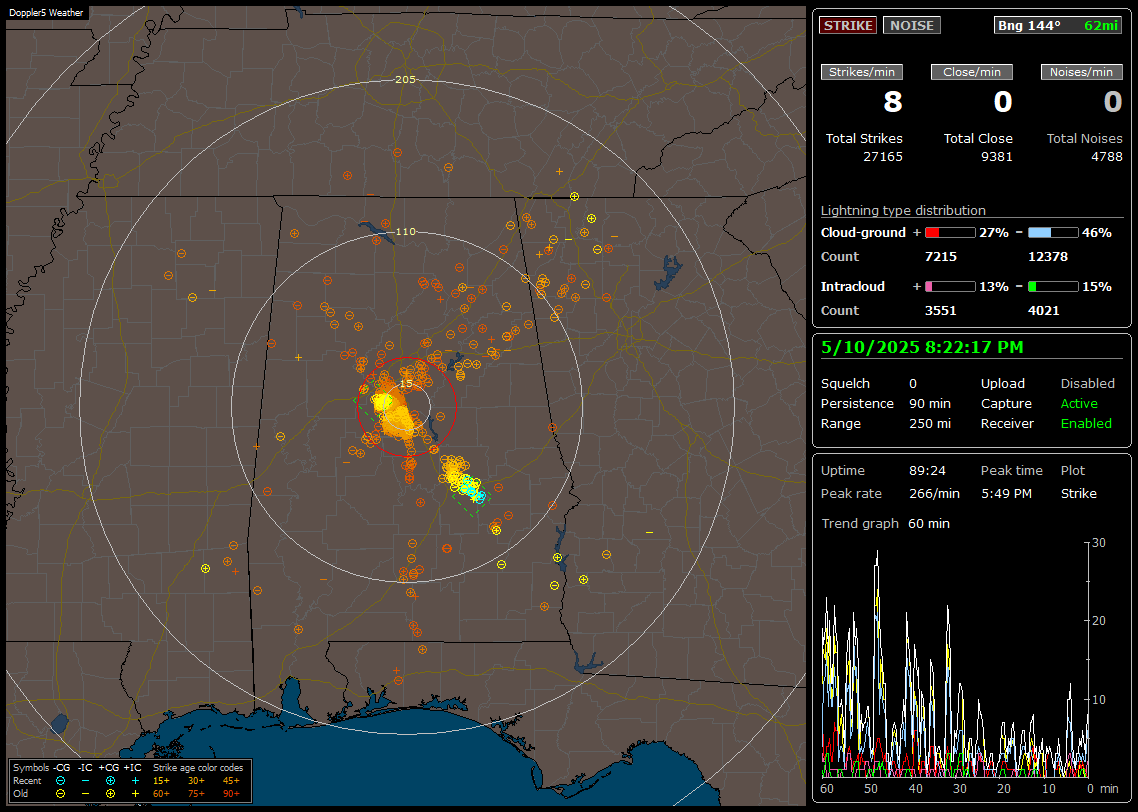This screenshot has height=812, width=1138.
Task: Click the cloud-ground 46% percentage value
Action: (1097, 233)
